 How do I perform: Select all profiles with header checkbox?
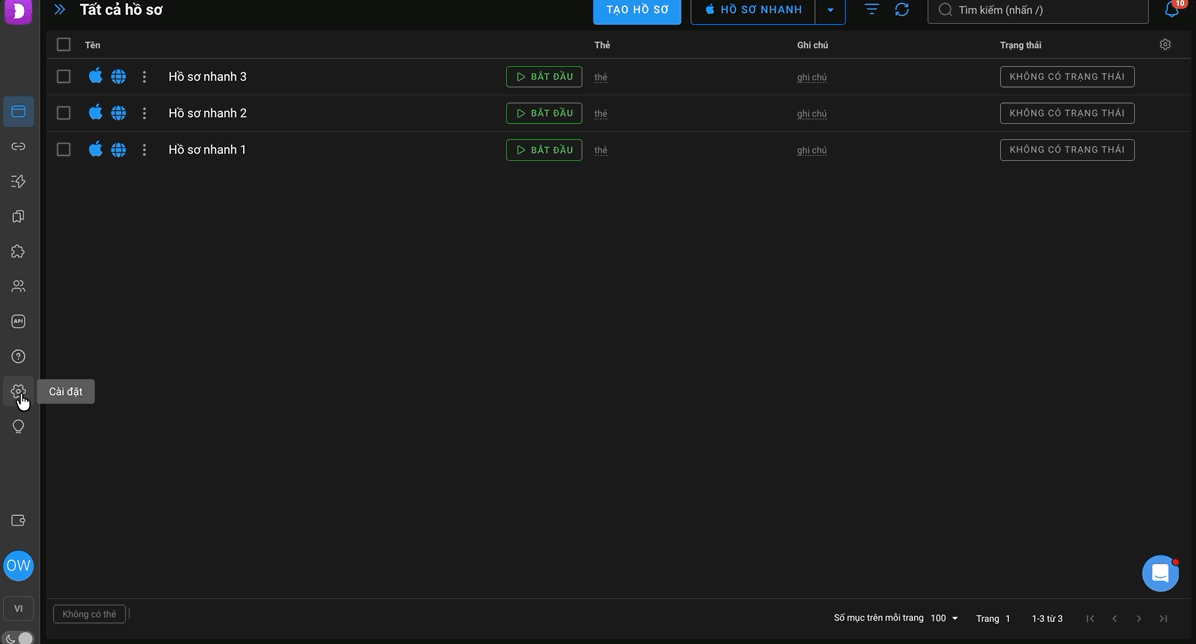tap(63, 44)
